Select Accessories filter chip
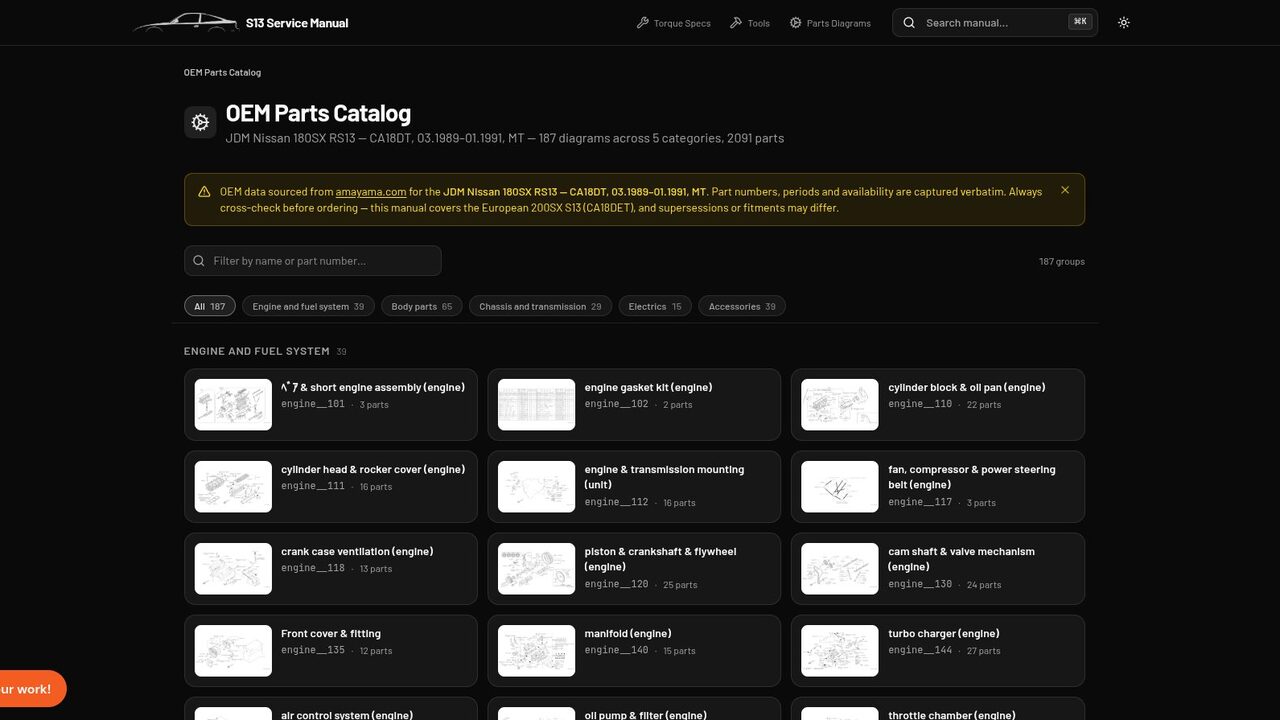The height and width of the screenshot is (720, 1280). (742, 306)
